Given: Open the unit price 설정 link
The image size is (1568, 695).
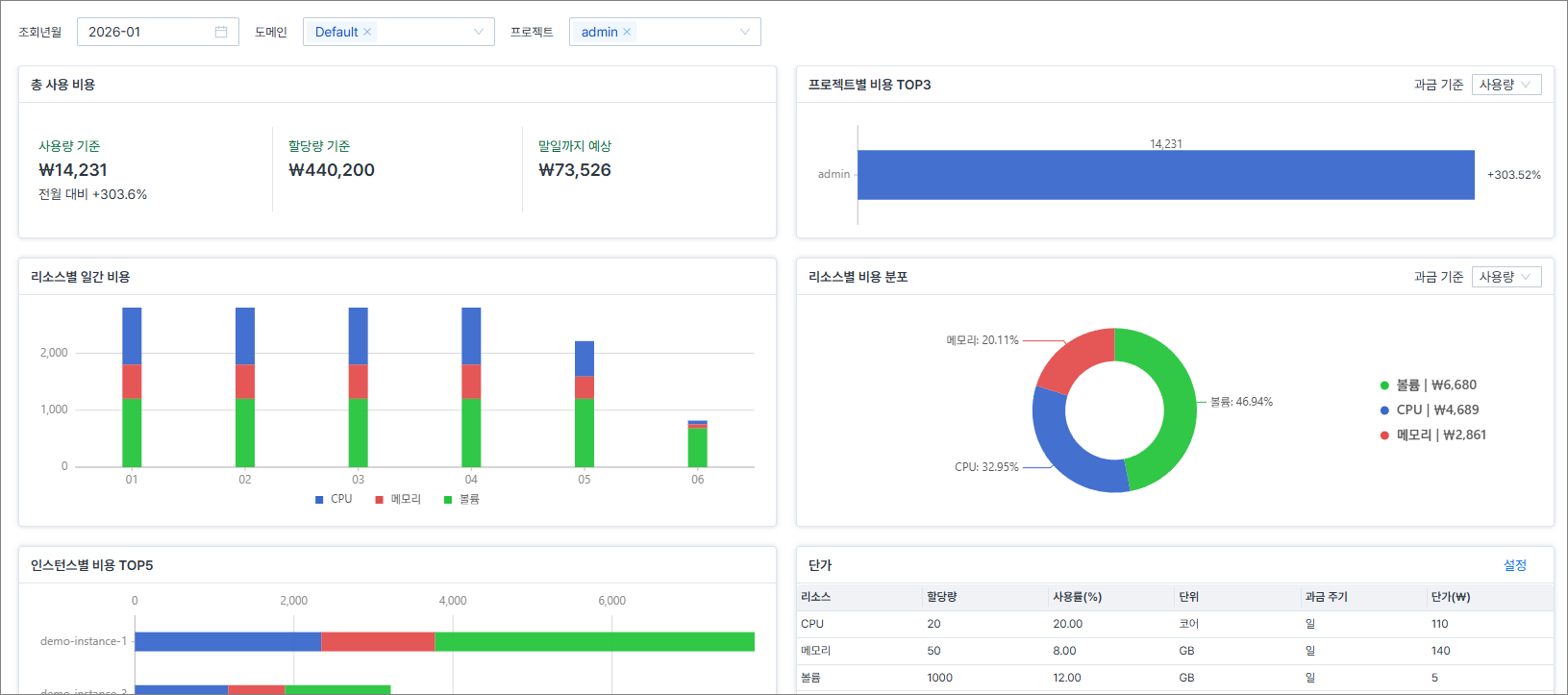Looking at the screenshot, I should 1514,565.
